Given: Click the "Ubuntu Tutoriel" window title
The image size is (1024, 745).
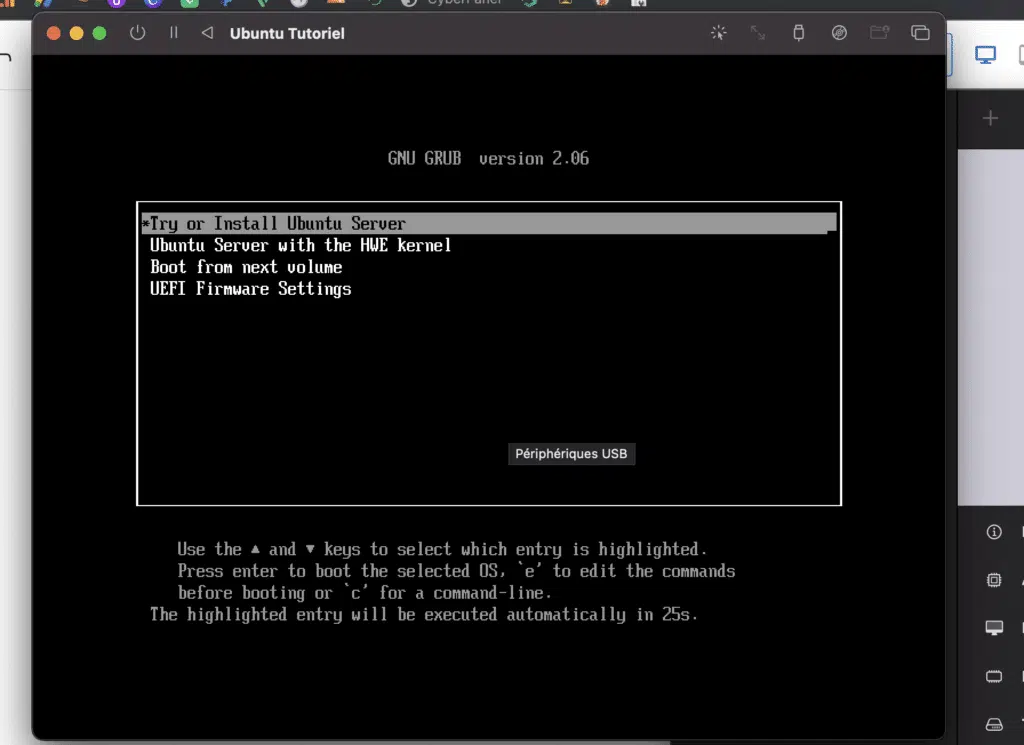Looking at the screenshot, I should [x=287, y=33].
